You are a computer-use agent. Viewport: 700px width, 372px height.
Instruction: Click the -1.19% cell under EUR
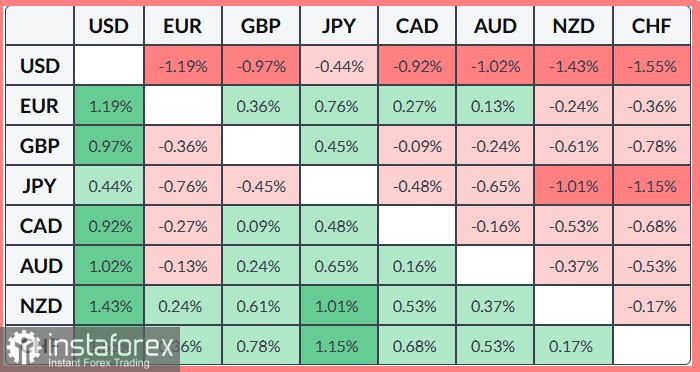point(183,66)
